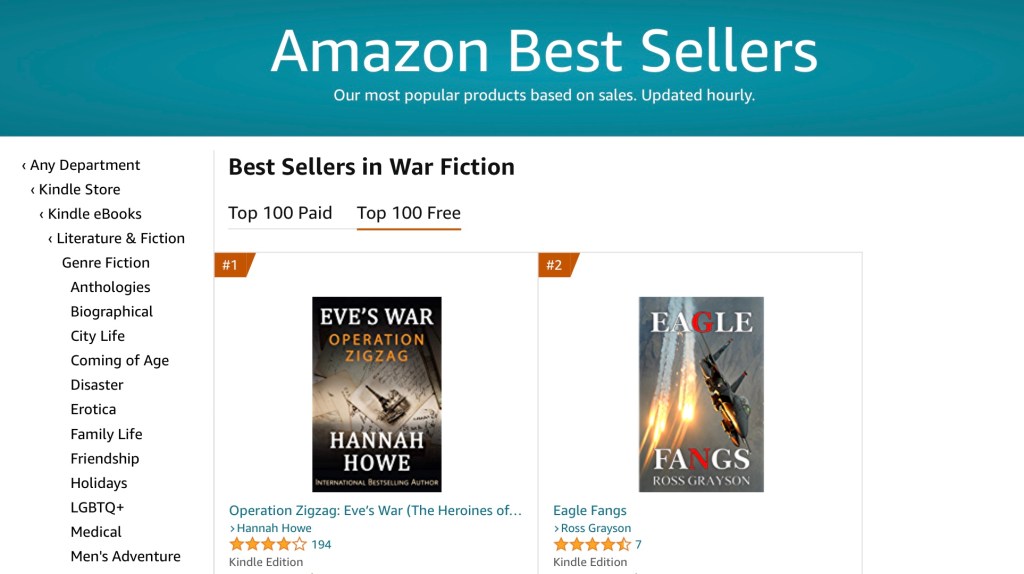
Task: Select the Top 100 Free tab
Action: (409, 213)
